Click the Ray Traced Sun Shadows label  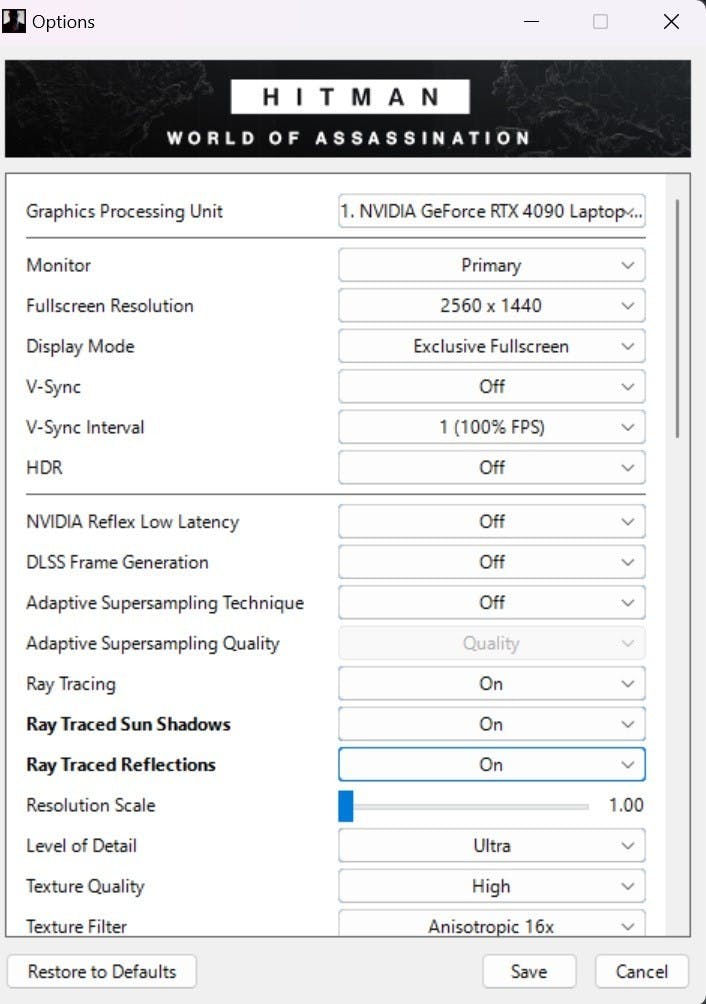coord(128,724)
